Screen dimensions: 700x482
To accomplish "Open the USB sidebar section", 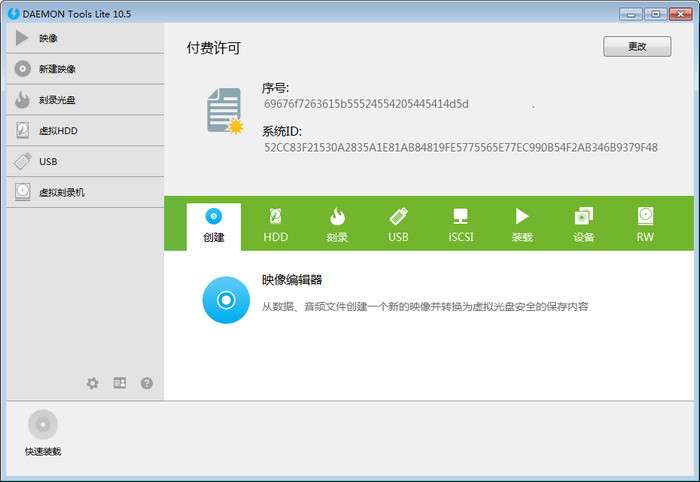I will coord(85,161).
